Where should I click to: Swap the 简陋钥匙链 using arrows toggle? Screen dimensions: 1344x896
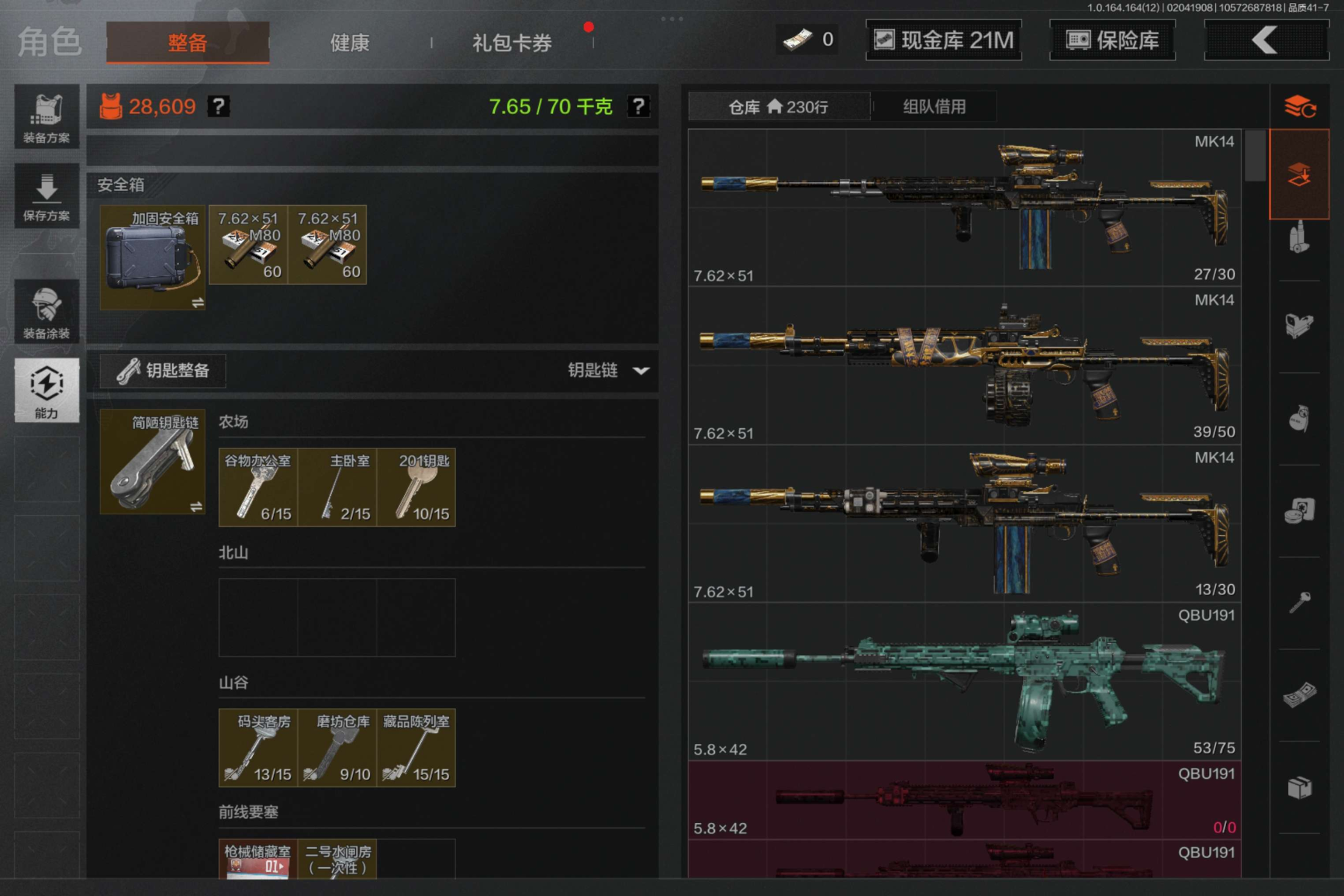tap(196, 507)
